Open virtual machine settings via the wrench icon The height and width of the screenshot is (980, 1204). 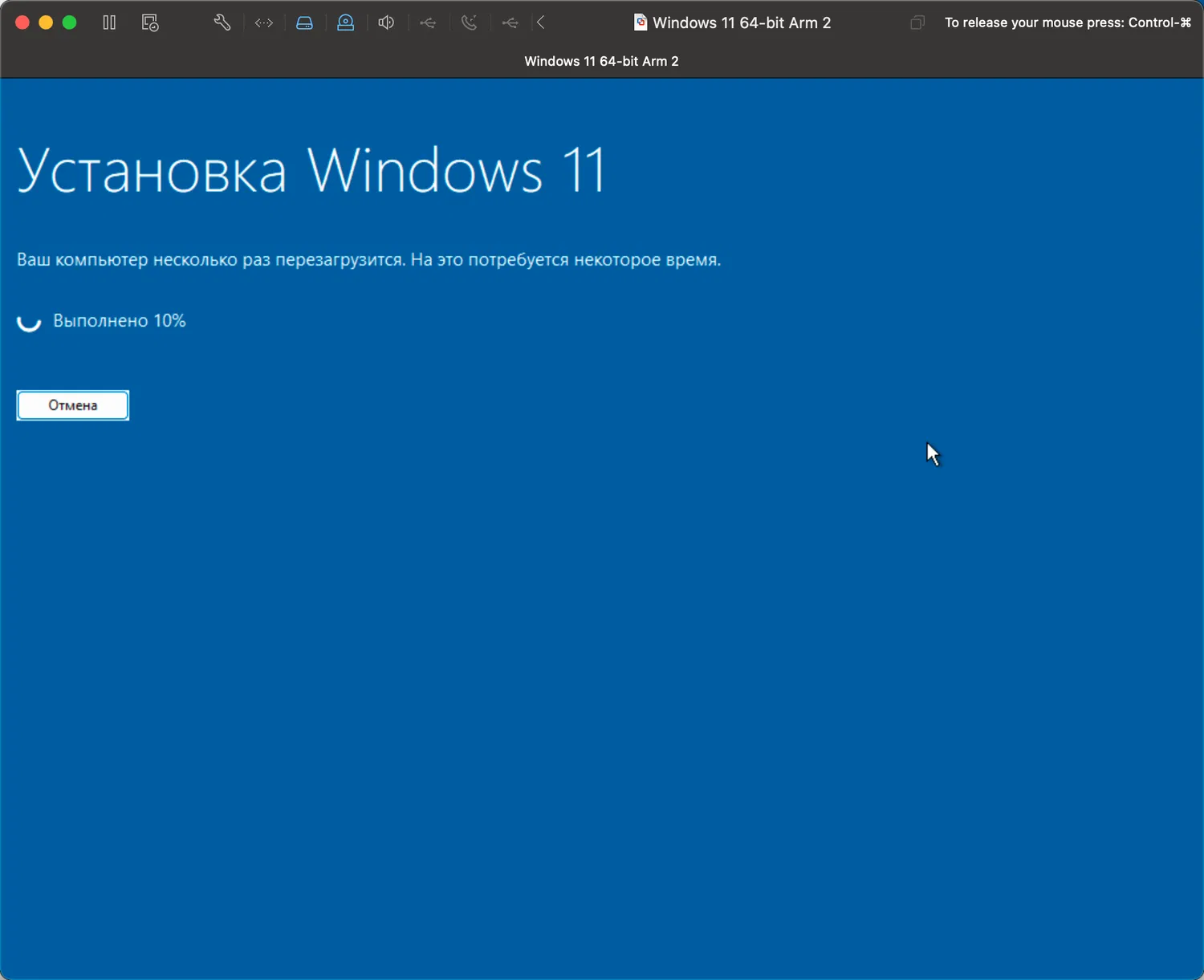point(222,22)
